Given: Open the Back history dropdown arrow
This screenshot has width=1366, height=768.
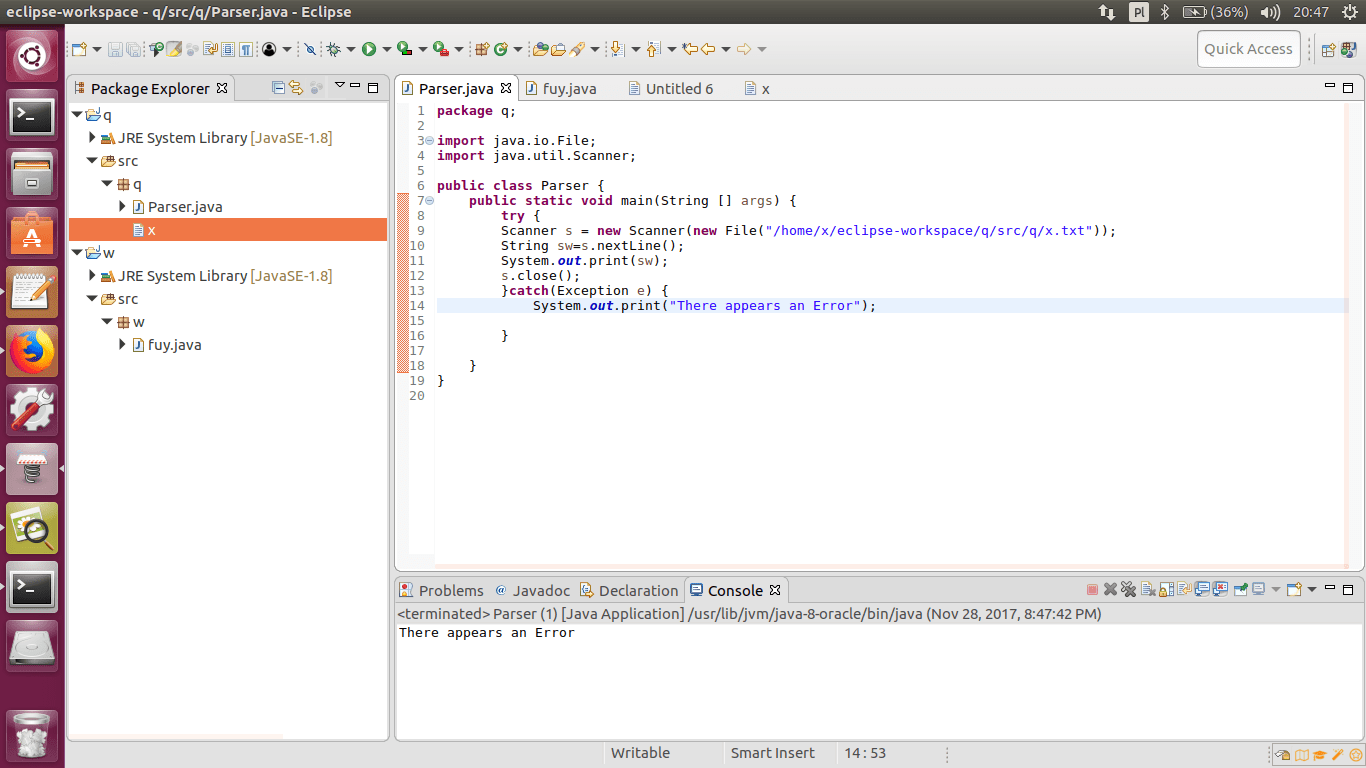Looking at the screenshot, I should [x=726, y=49].
